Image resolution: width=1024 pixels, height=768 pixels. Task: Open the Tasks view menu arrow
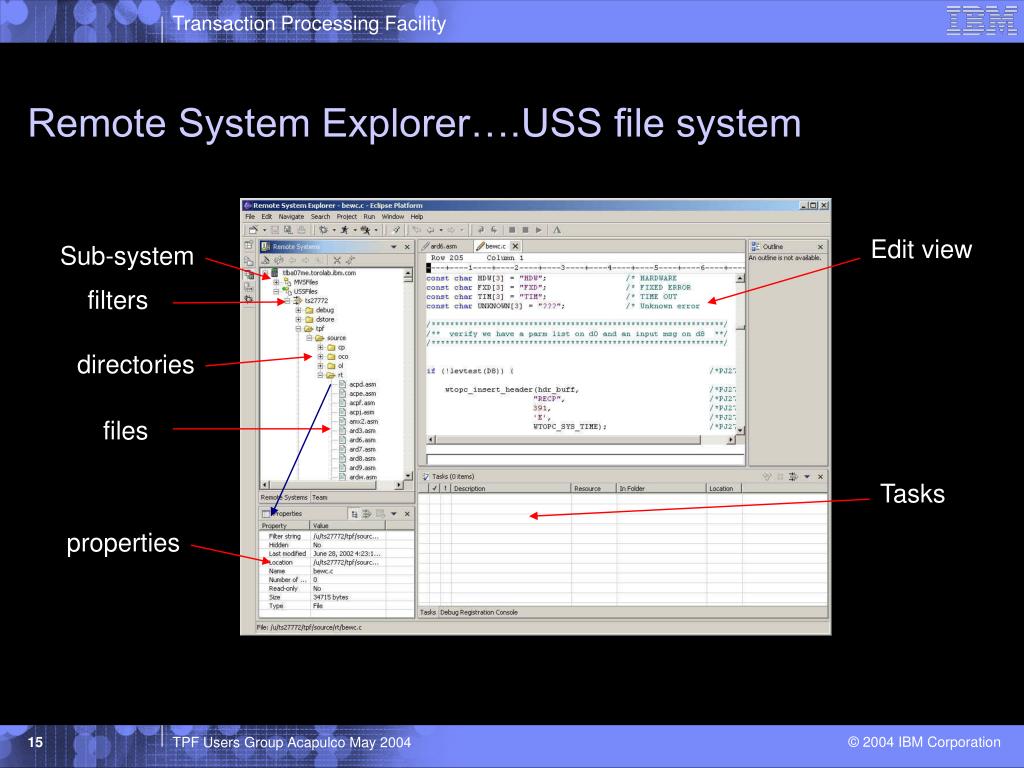pyautogui.click(x=807, y=477)
